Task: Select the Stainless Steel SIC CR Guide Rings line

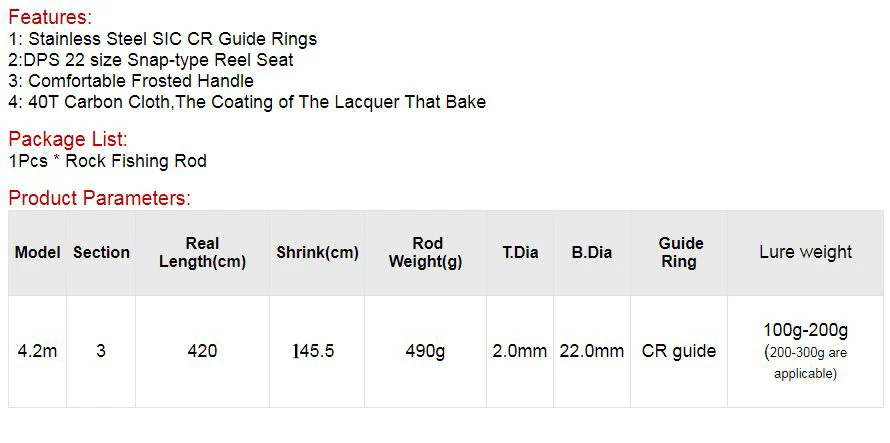Action: (163, 39)
